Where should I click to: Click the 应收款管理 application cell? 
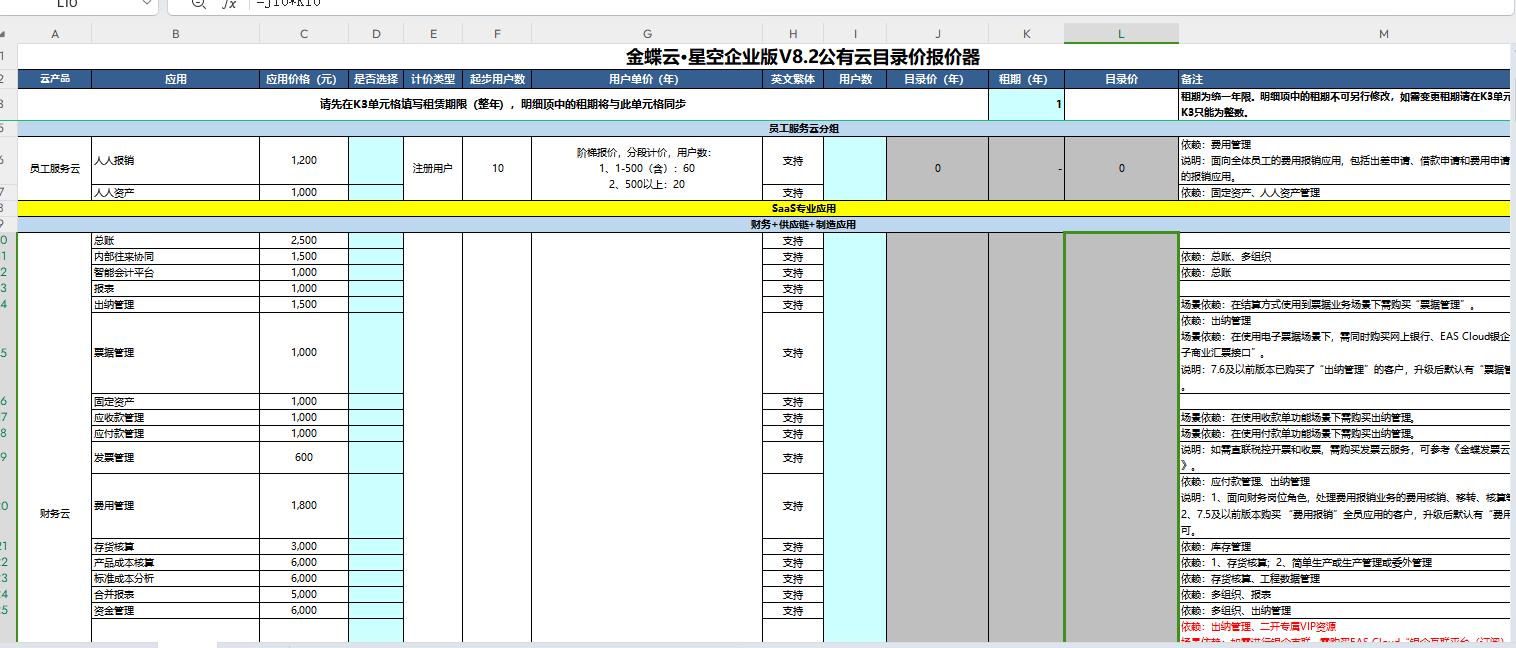(175, 418)
